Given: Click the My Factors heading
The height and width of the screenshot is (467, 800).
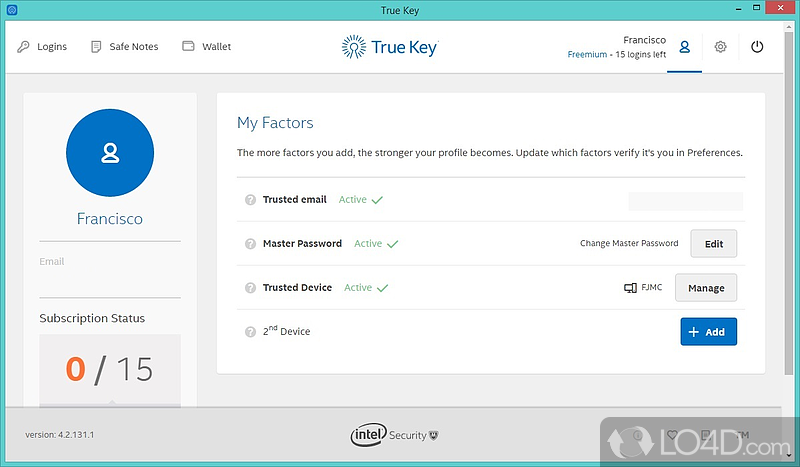Looking at the screenshot, I should 275,123.
